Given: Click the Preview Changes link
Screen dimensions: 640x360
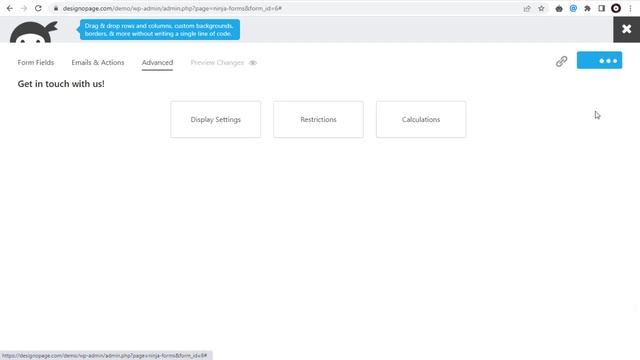Looking at the screenshot, I should [x=217, y=62].
